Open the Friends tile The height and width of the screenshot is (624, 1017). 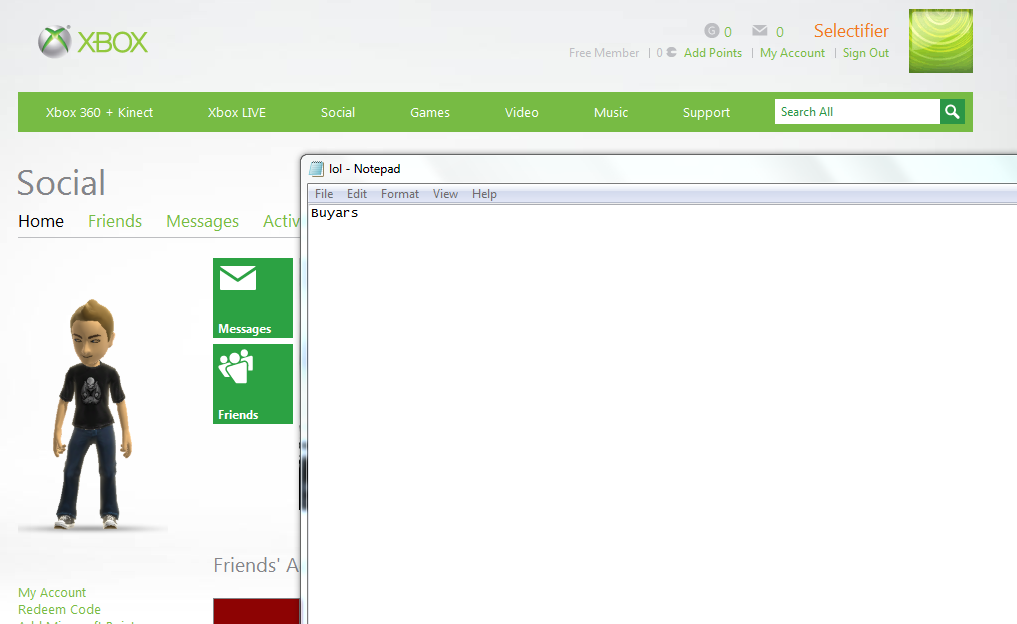pos(253,384)
